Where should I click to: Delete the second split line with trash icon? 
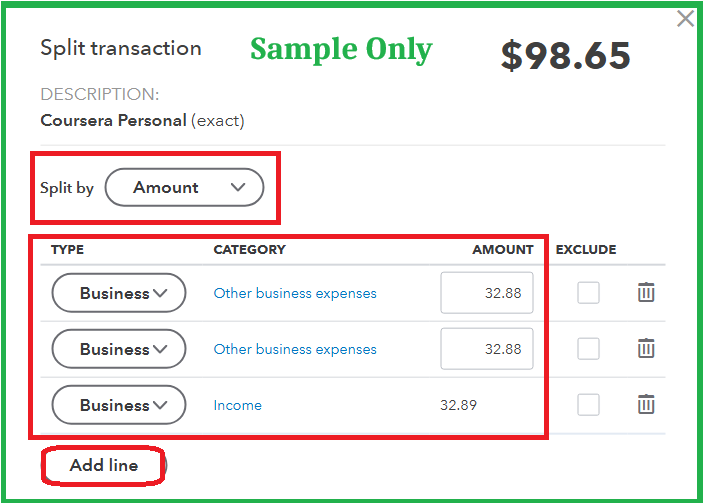(646, 348)
